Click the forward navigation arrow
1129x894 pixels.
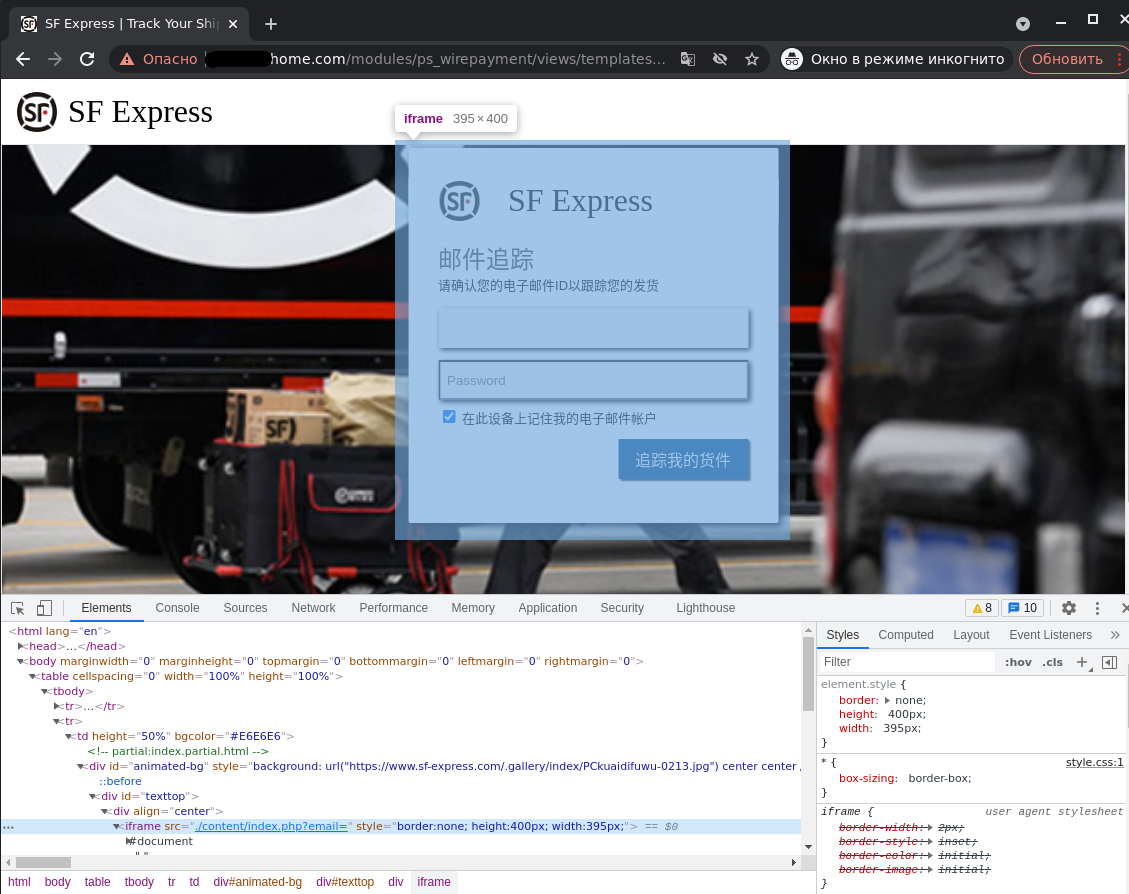(x=55, y=59)
